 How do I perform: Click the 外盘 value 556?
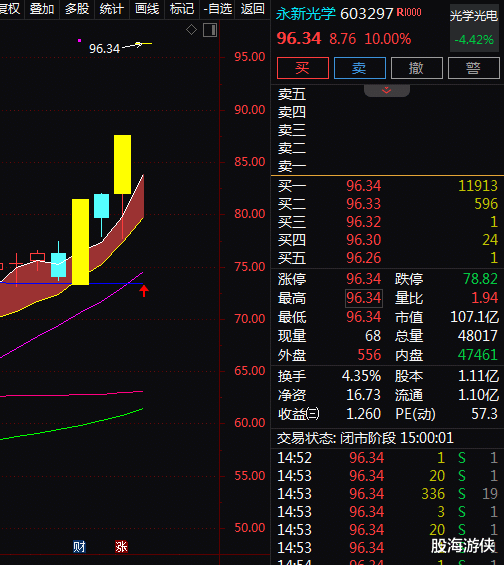tap(369, 355)
